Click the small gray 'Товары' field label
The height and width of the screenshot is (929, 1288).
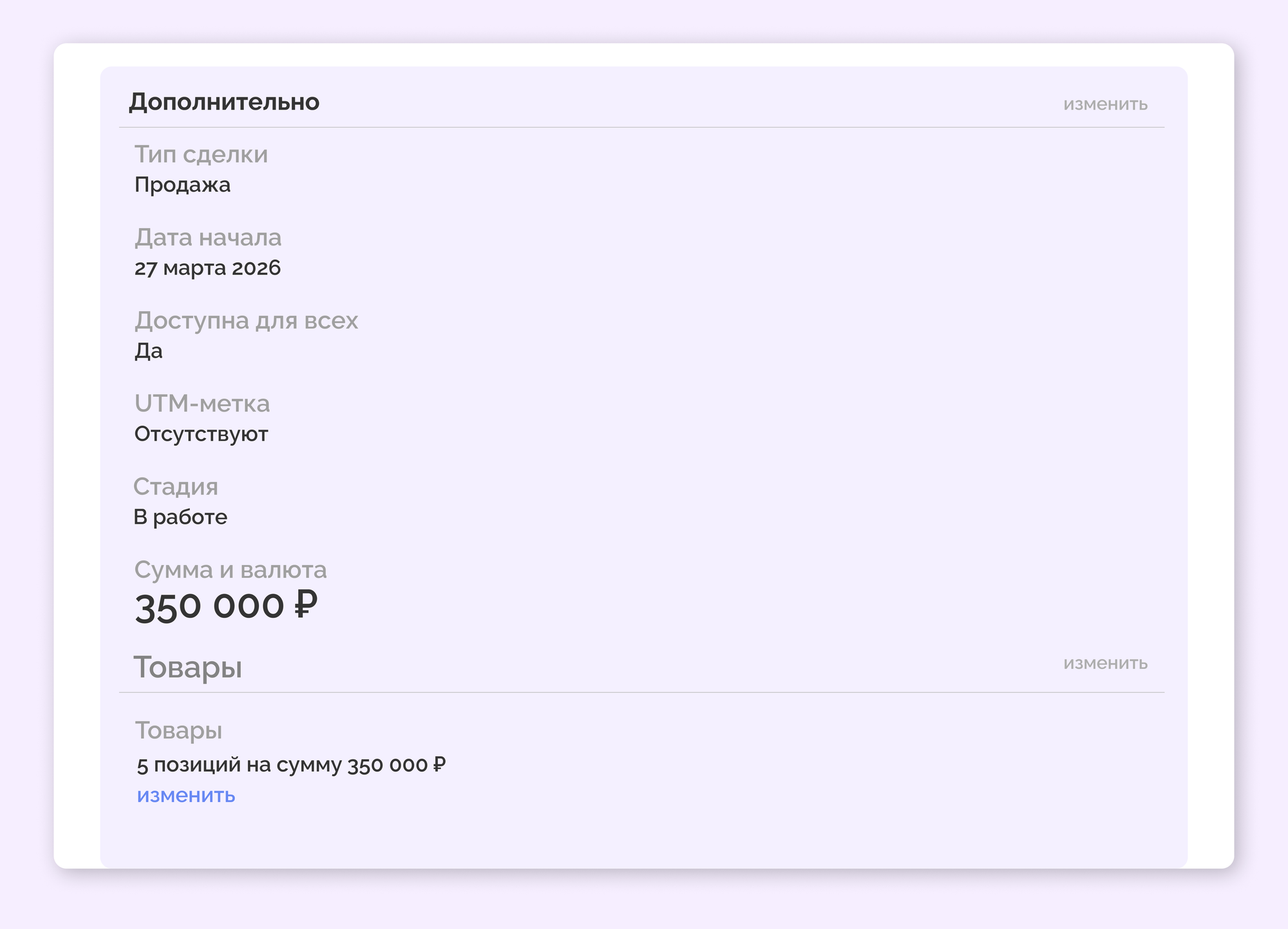178,731
